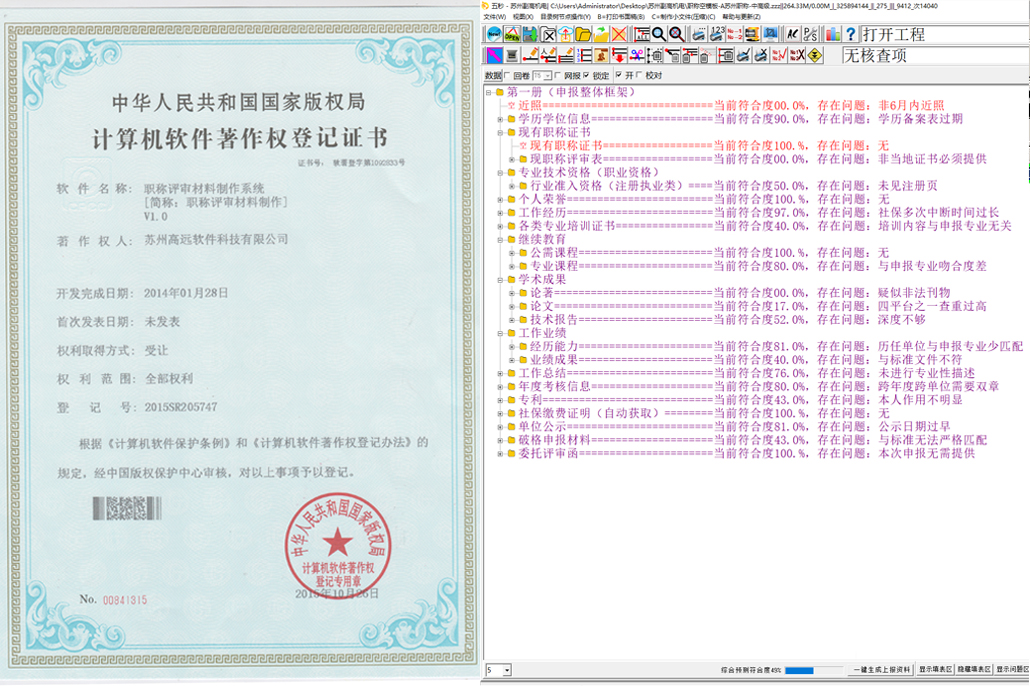Click the AC handwriting toolbar icon
This screenshot has width=1030, height=686.
pyautogui.click(x=793, y=34)
